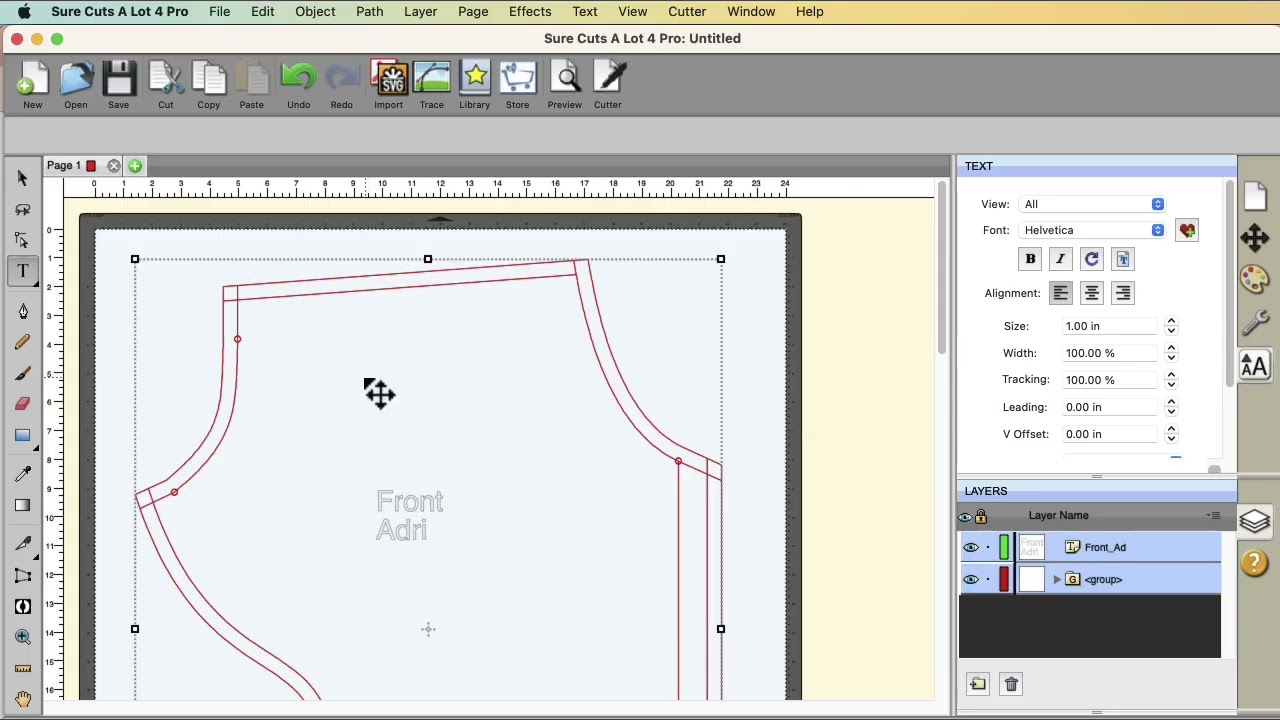The image size is (1280, 720).
Task: Set text alignment to center
Action: pyautogui.click(x=1092, y=293)
